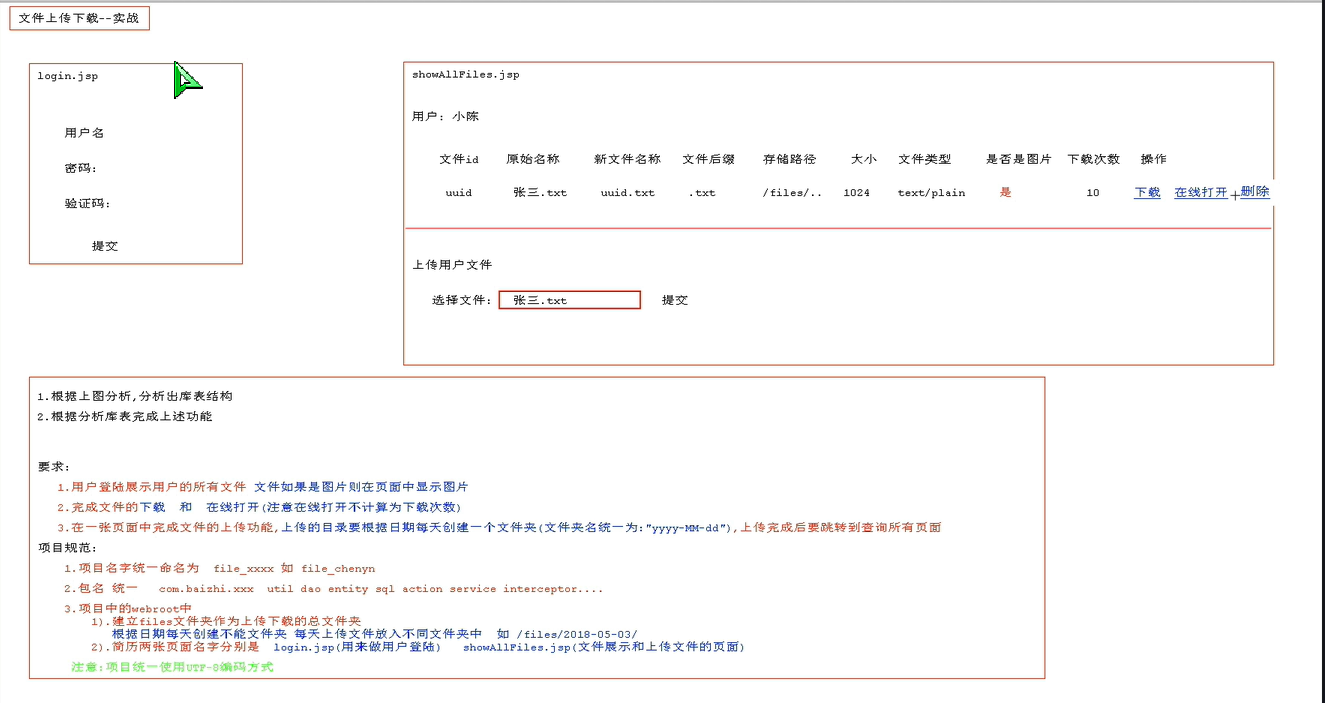The height and width of the screenshot is (703, 1325).
Task: Click the 下载次数 column header
Action: coord(1093,159)
